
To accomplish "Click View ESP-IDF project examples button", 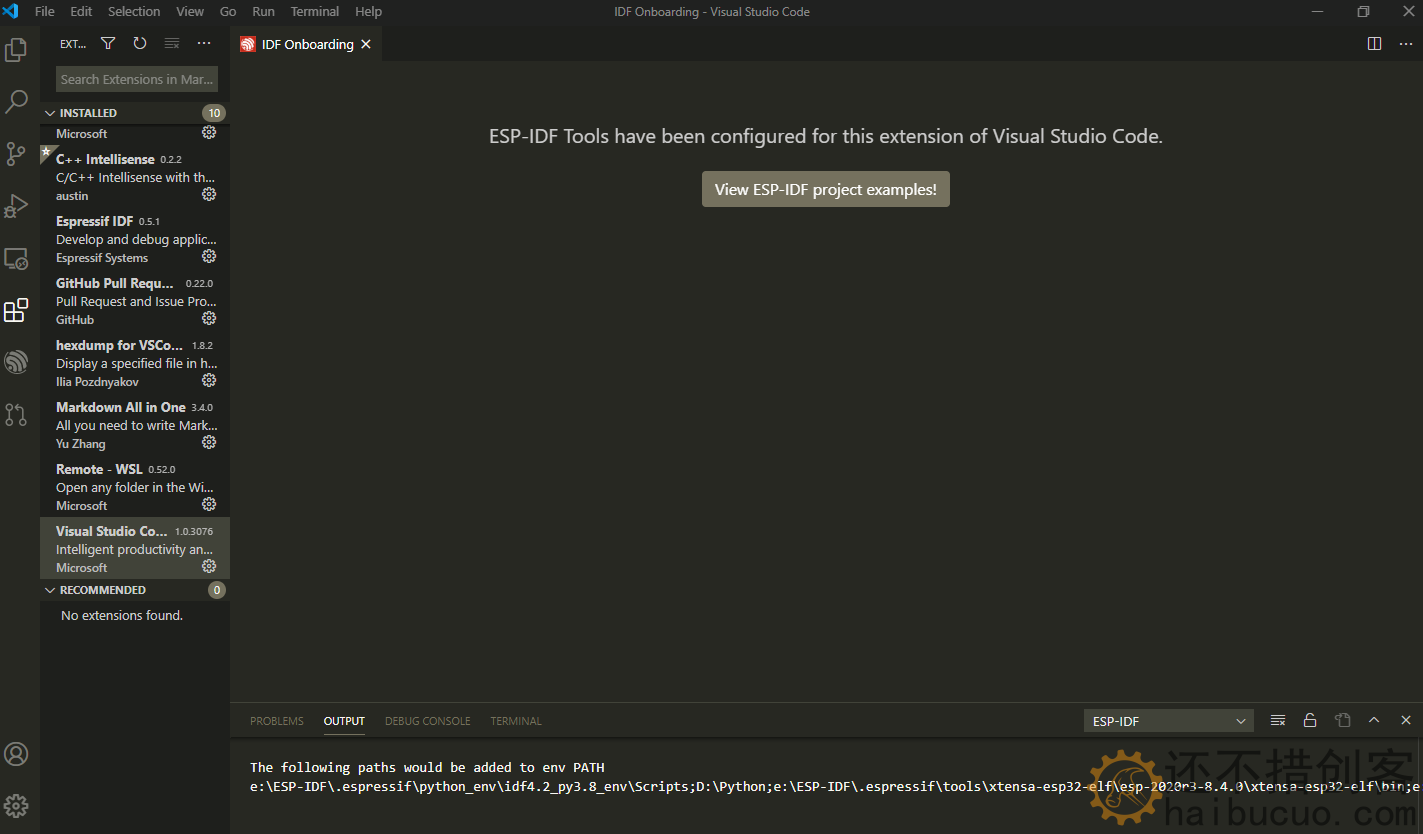I will coord(826,189).
